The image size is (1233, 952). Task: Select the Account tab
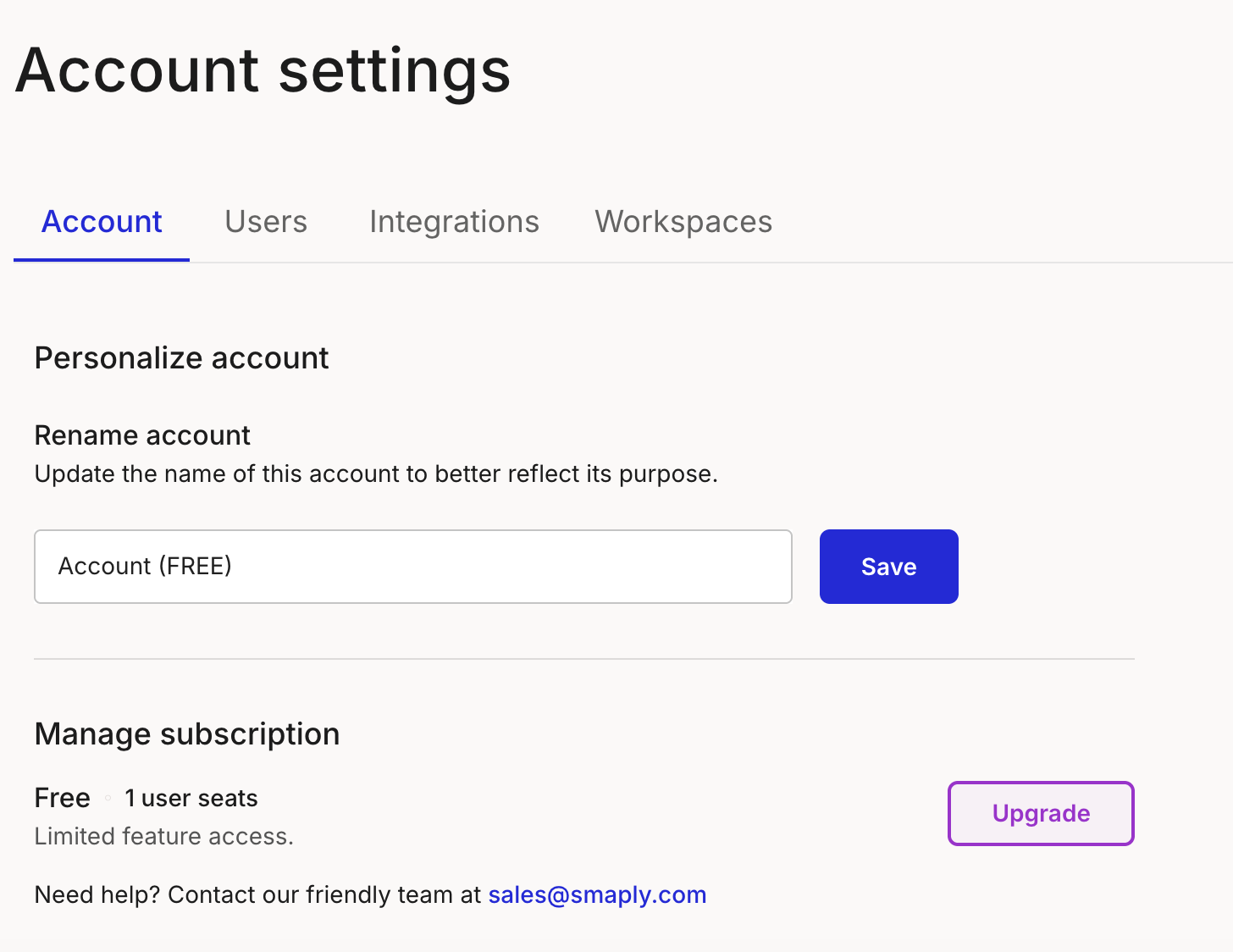[x=102, y=222]
